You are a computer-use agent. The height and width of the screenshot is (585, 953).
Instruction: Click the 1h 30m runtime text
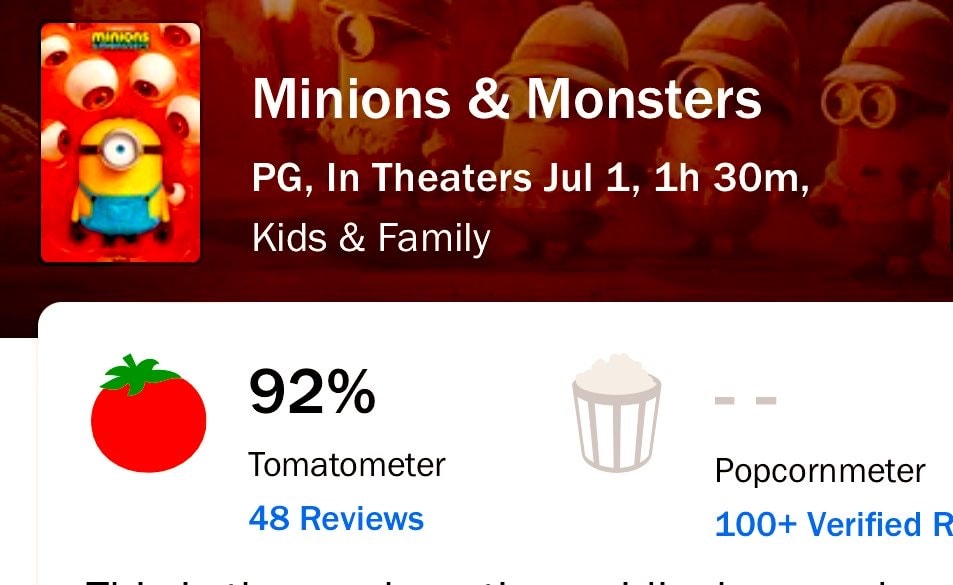(727, 178)
